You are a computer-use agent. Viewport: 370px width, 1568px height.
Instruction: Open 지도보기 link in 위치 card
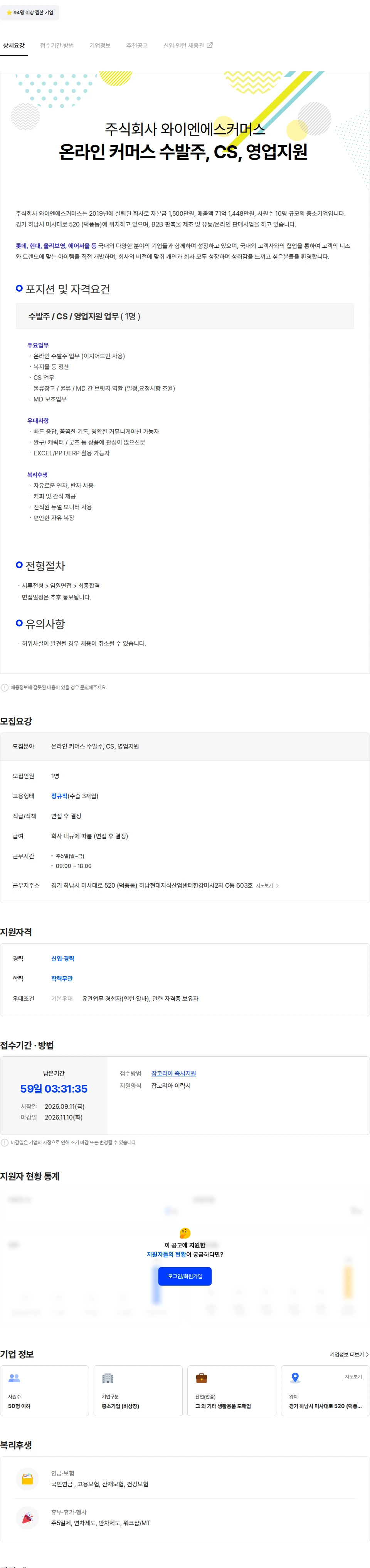pos(353,1376)
